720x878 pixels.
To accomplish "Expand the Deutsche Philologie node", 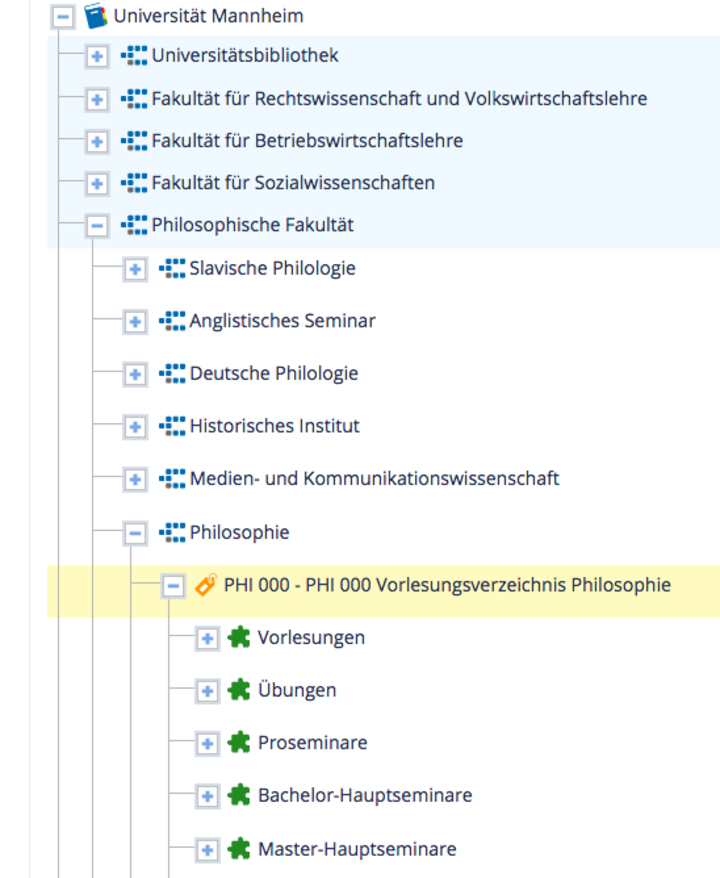I will tap(135, 375).
